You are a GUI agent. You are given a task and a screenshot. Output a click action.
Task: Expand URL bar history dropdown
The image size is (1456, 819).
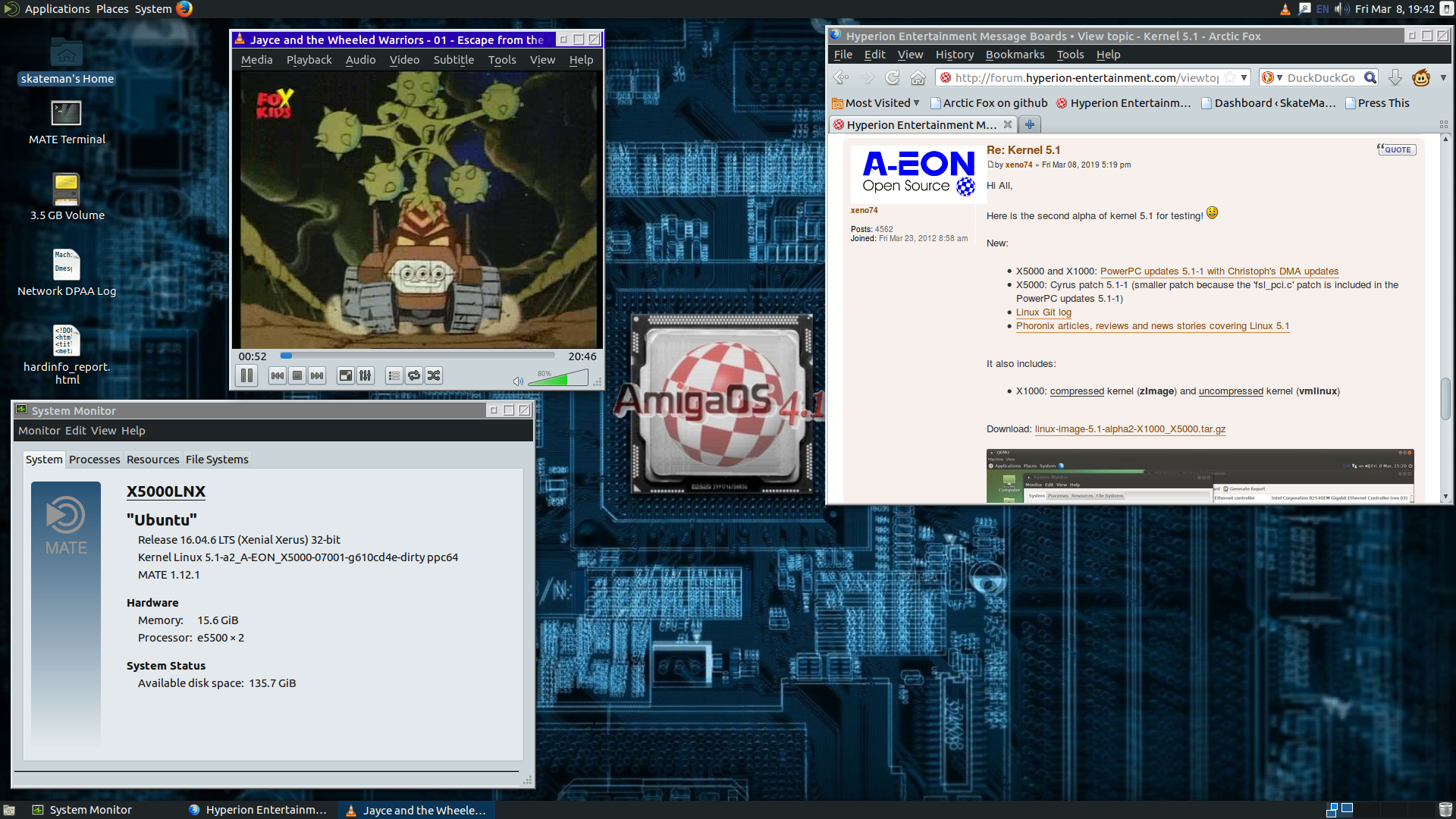pyautogui.click(x=1244, y=77)
